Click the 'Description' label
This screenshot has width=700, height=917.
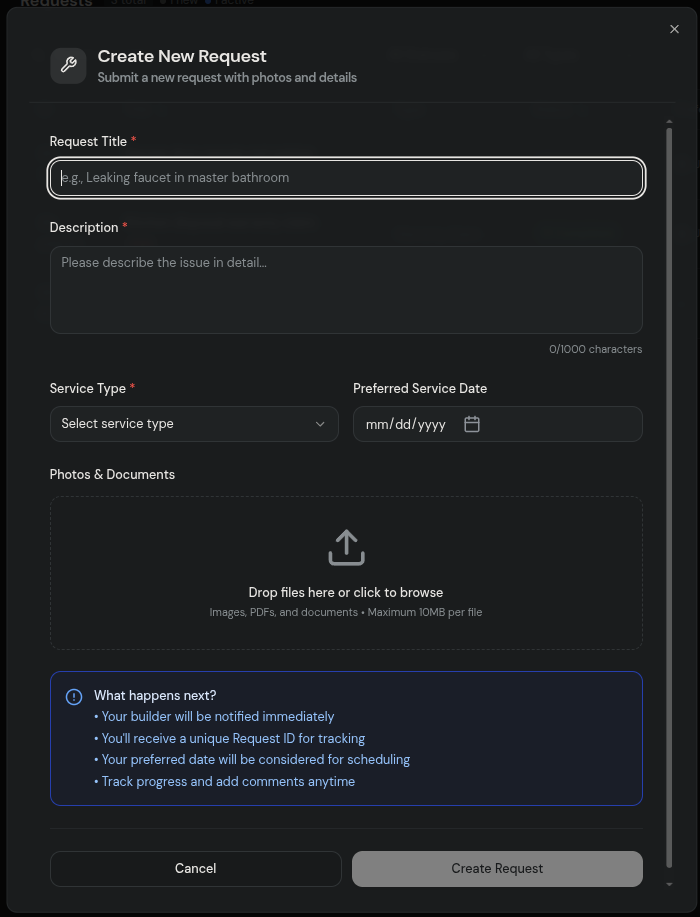(84, 227)
